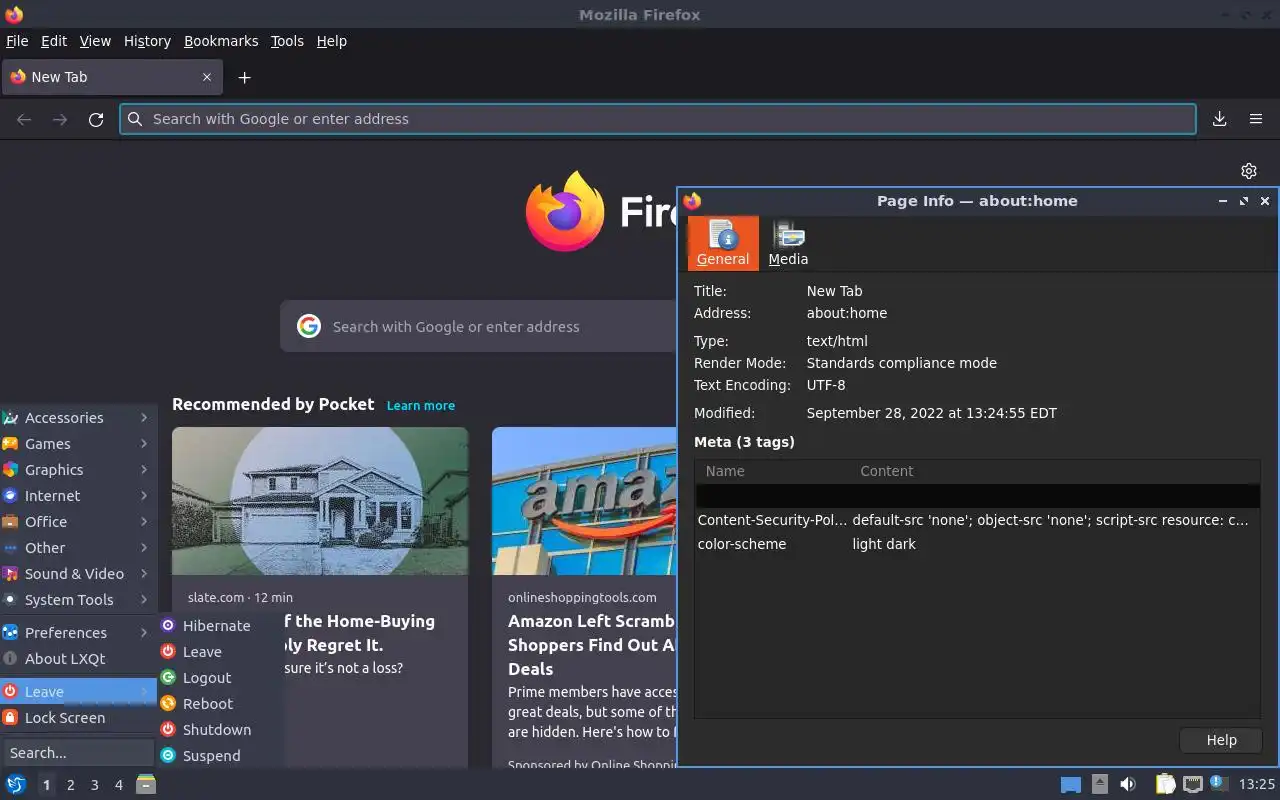Open the removable media eject icon
1280x800 pixels.
coord(1099,784)
